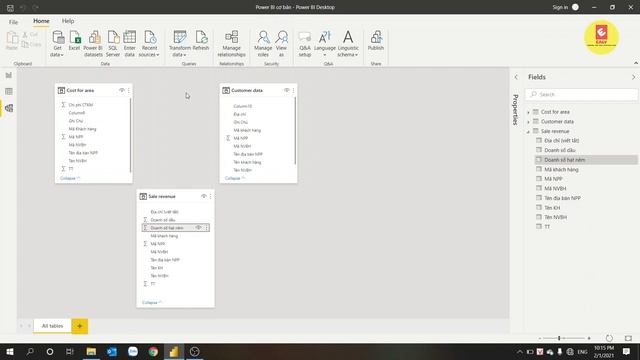
Task: Select Tên KH in Fields pane
Action: [x=552, y=208]
